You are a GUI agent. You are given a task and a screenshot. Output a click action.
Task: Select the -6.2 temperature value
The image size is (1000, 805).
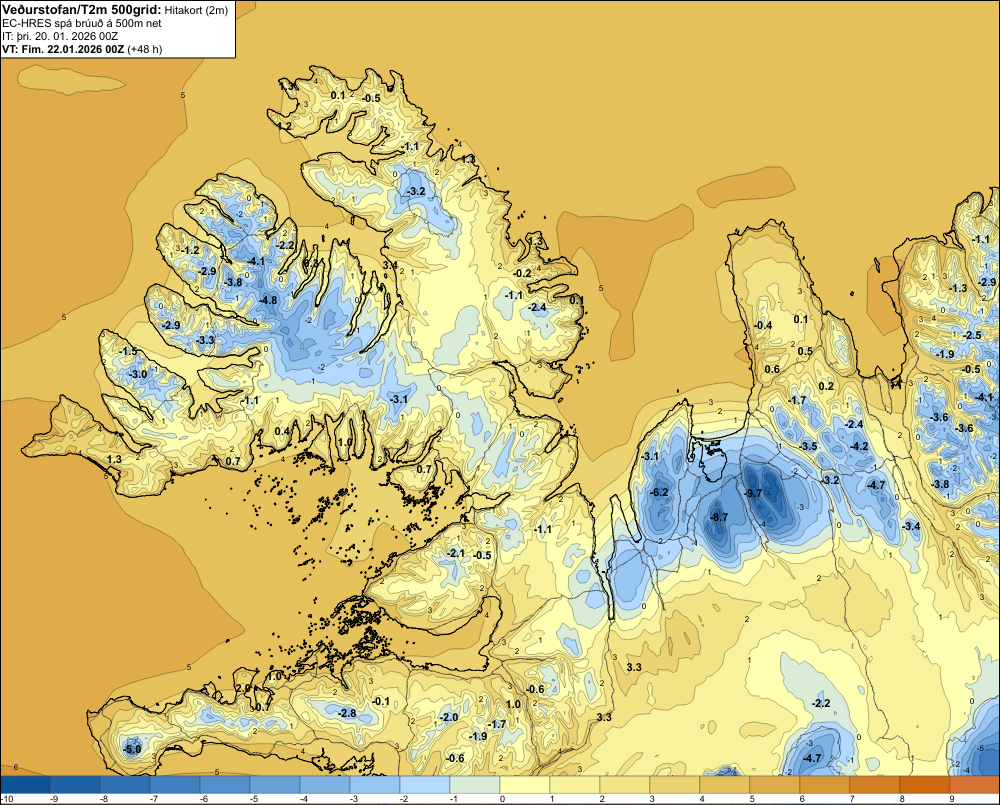tap(659, 492)
